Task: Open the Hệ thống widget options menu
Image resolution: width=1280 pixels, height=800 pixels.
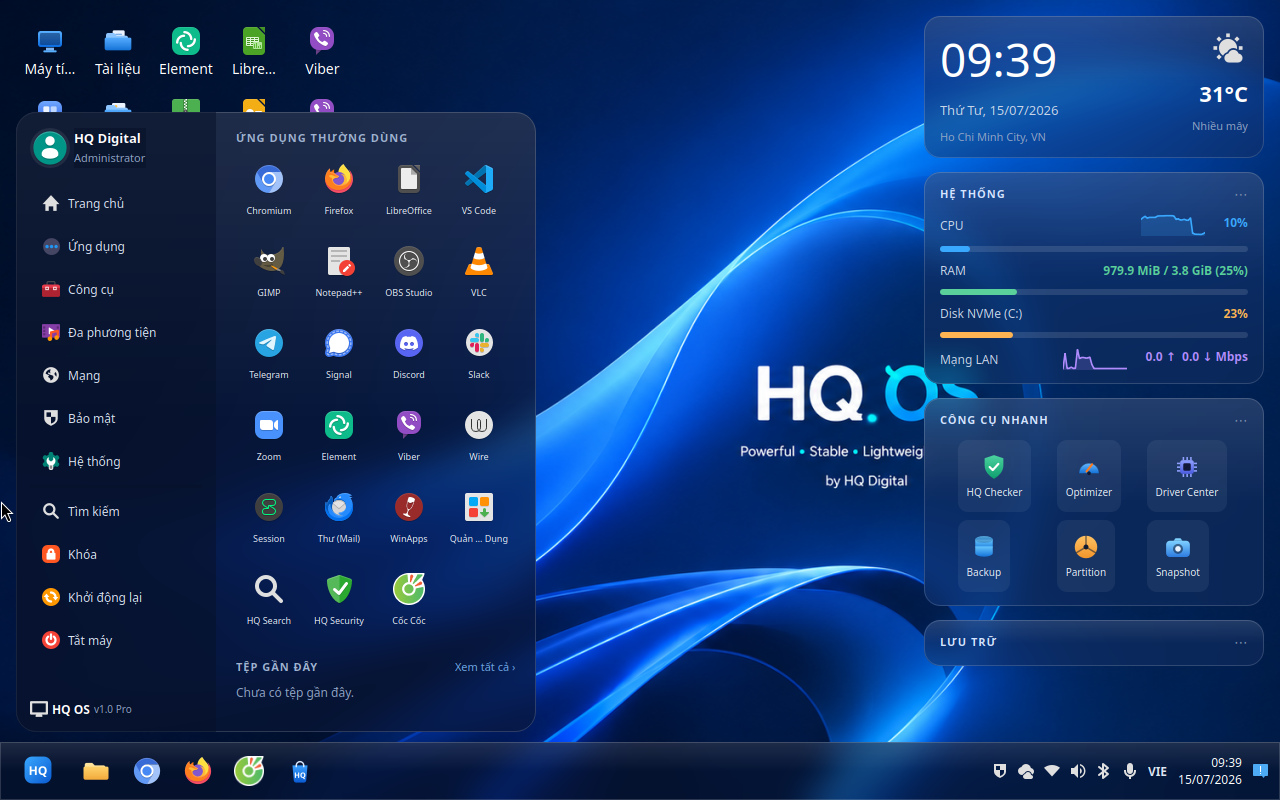Action: coord(1241,194)
